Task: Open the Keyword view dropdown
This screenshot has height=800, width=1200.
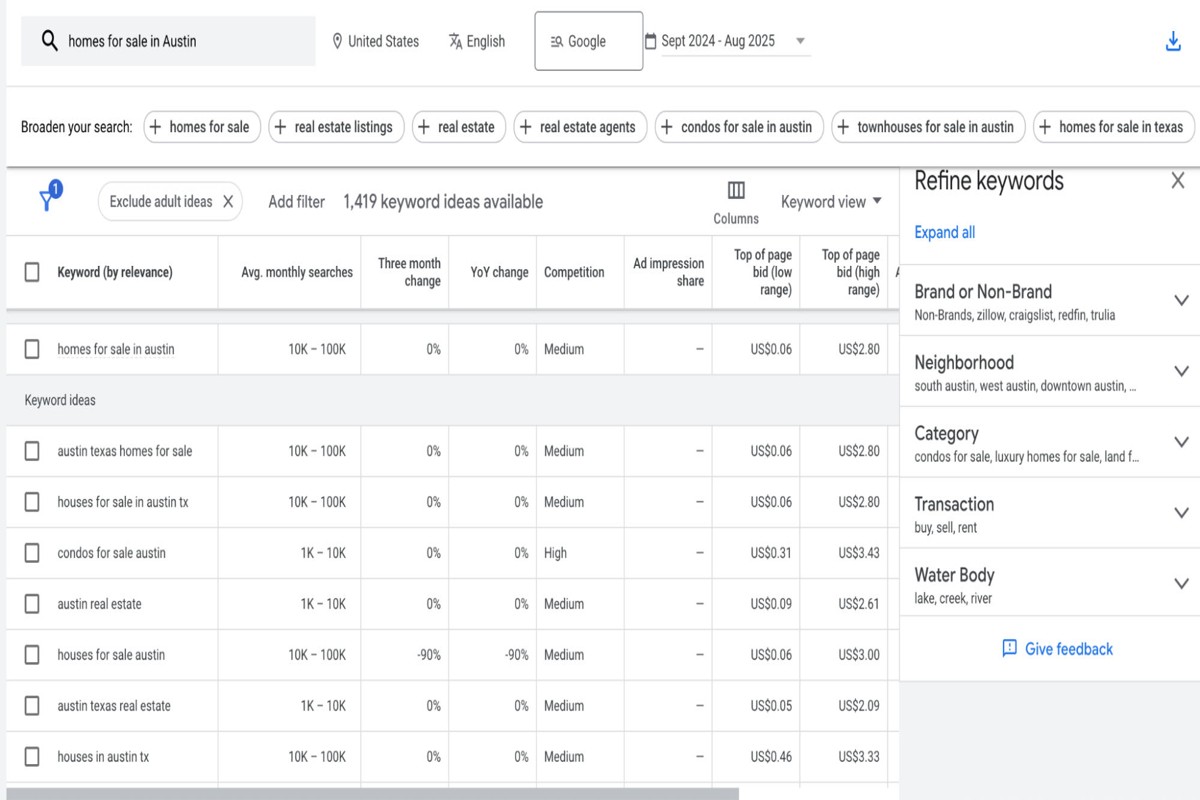Action: pyautogui.click(x=831, y=201)
